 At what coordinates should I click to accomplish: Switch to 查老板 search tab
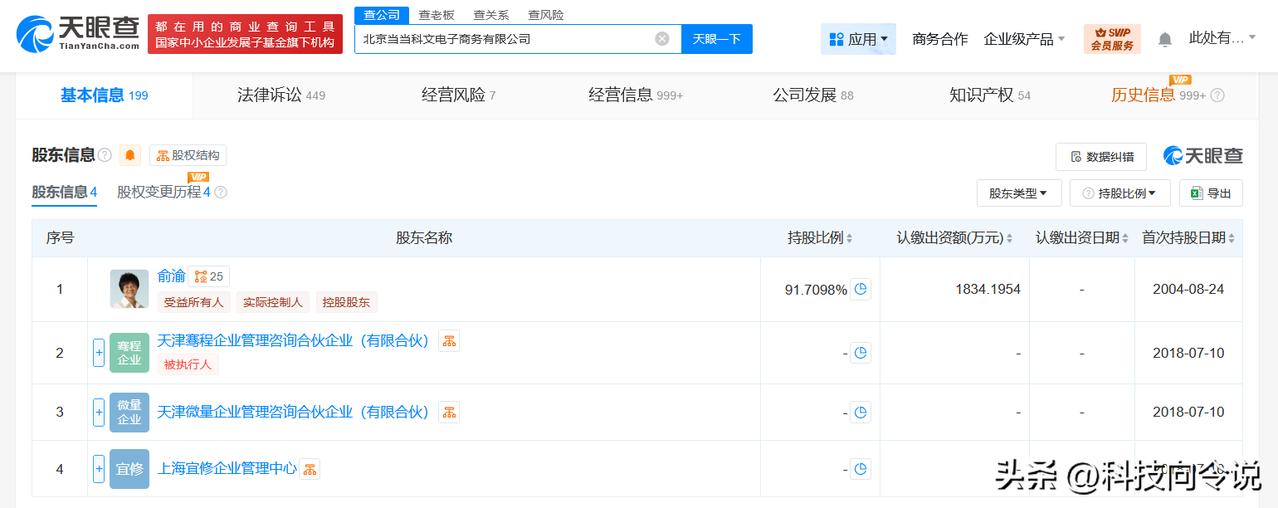(x=436, y=15)
